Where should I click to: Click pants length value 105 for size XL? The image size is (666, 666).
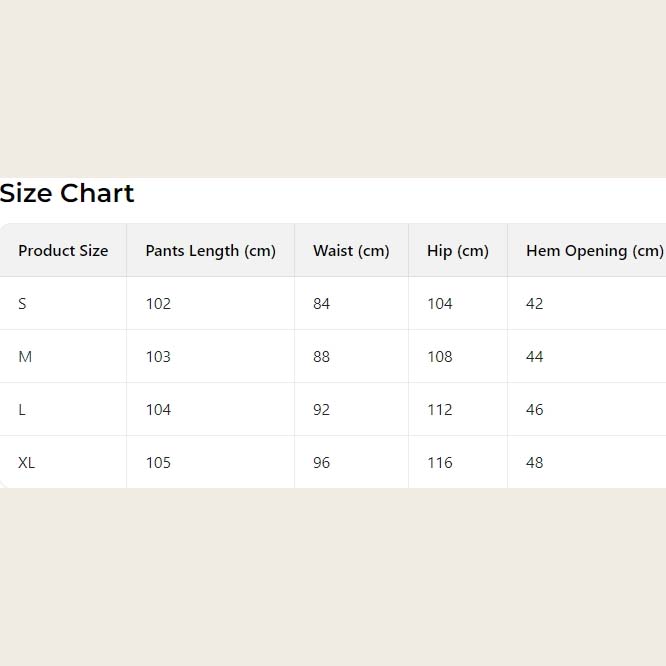[158, 463]
